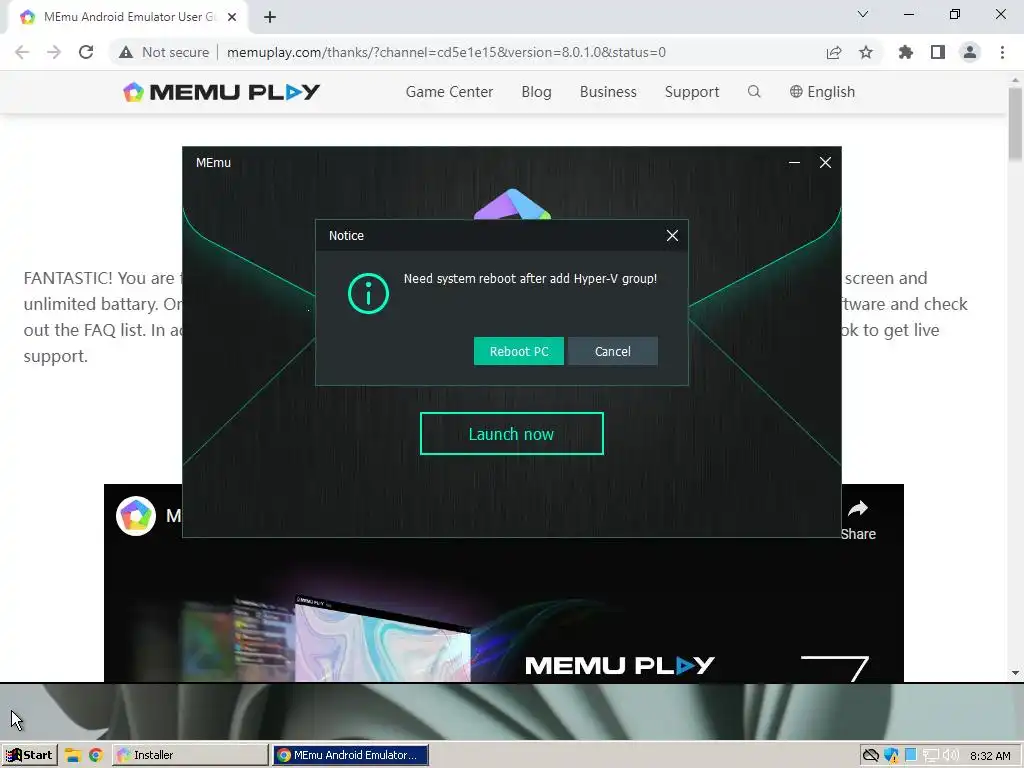Screen dimensions: 1024x768
Task: Open Chrome tab search chevron
Action: tap(863, 14)
